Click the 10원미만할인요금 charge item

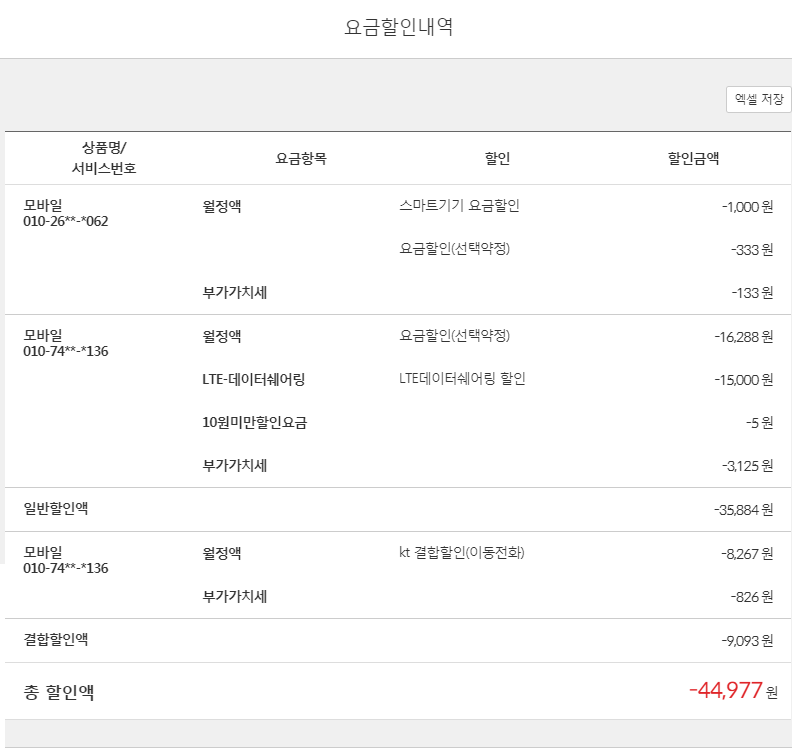[x=254, y=422]
